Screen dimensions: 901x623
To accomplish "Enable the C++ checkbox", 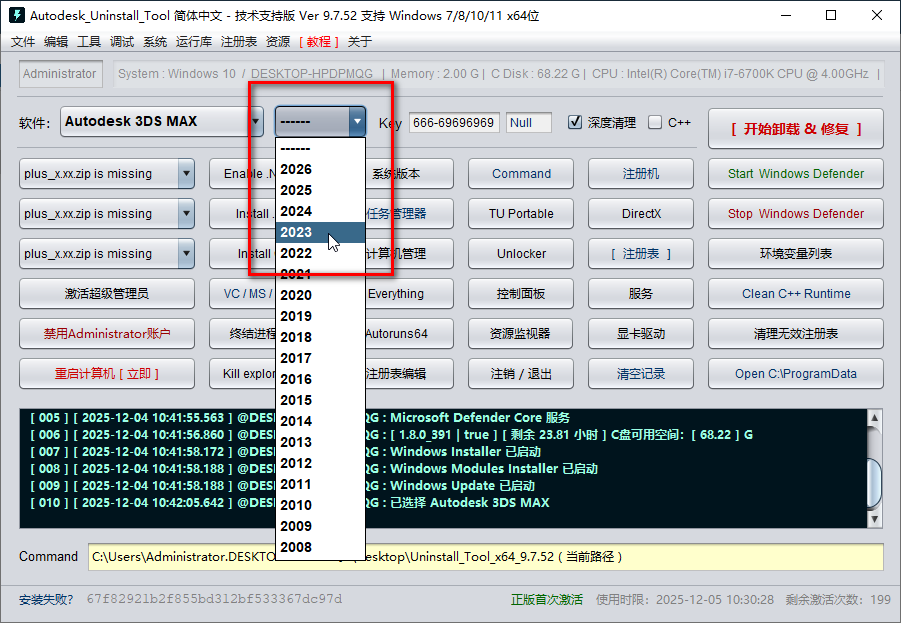I will pyautogui.click(x=654, y=122).
